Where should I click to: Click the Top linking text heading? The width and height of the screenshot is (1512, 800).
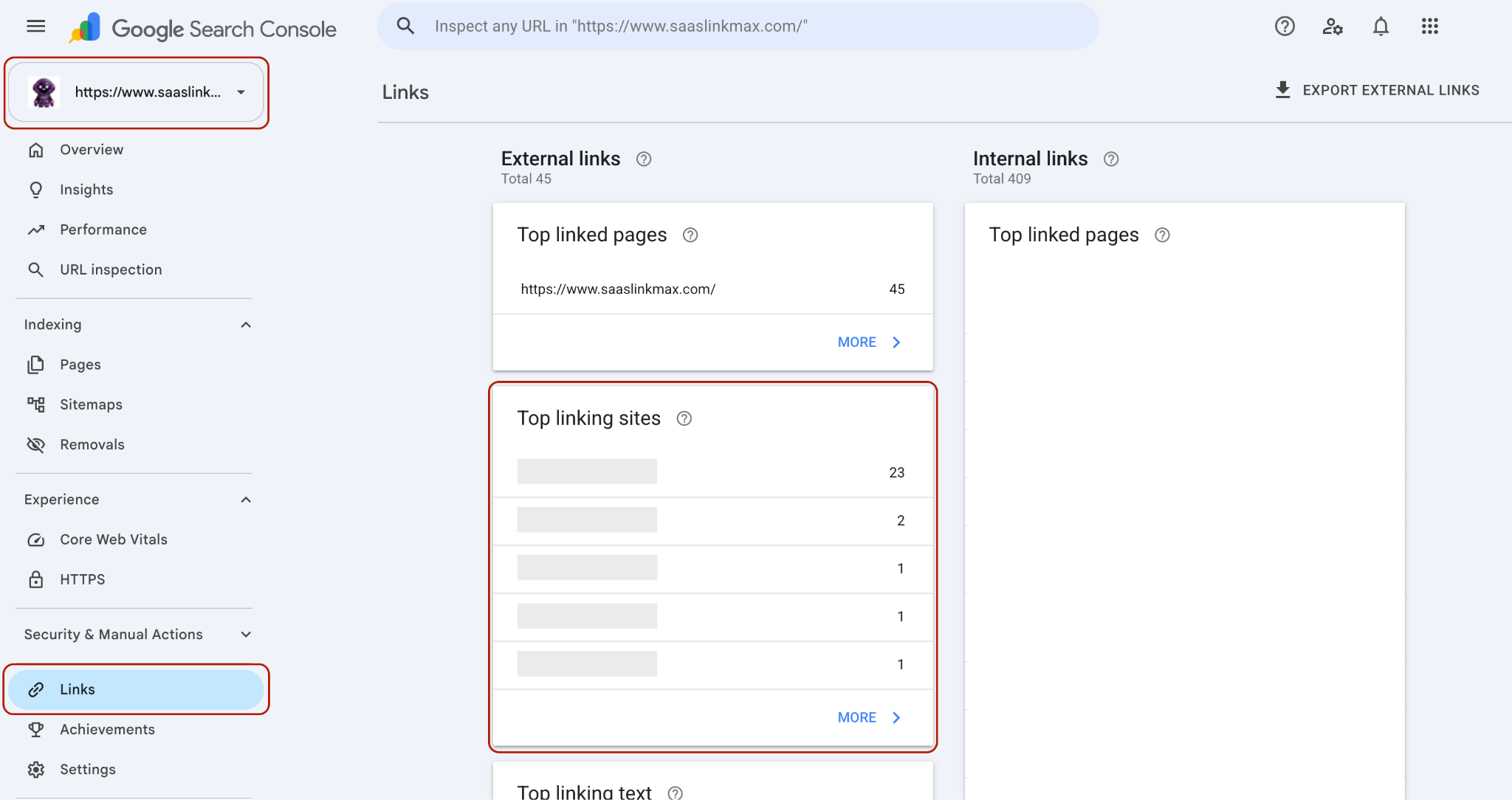pyautogui.click(x=584, y=792)
